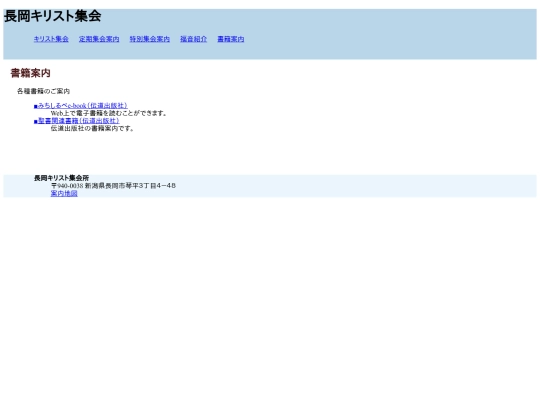Go to 定期集会案内 page

tap(99, 39)
